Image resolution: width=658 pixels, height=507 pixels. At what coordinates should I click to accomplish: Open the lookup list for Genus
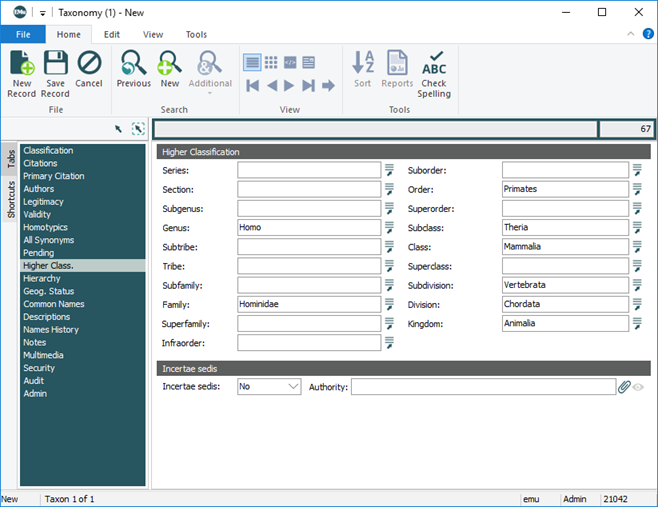(x=389, y=228)
